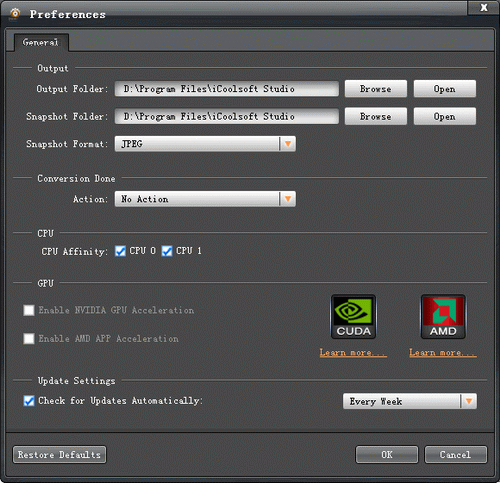Confirm settings with the OK button
This screenshot has height=483, width=500.
pos(387,455)
